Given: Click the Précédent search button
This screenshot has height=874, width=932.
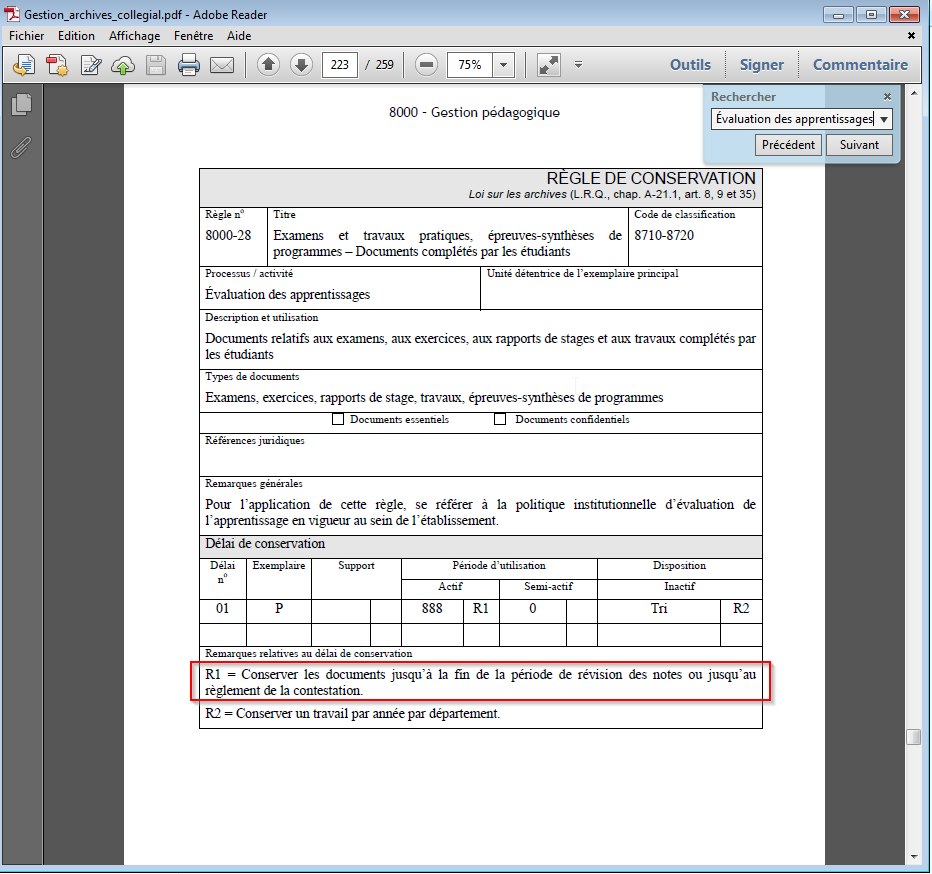Looking at the screenshot, I should [x=788, y=145].
